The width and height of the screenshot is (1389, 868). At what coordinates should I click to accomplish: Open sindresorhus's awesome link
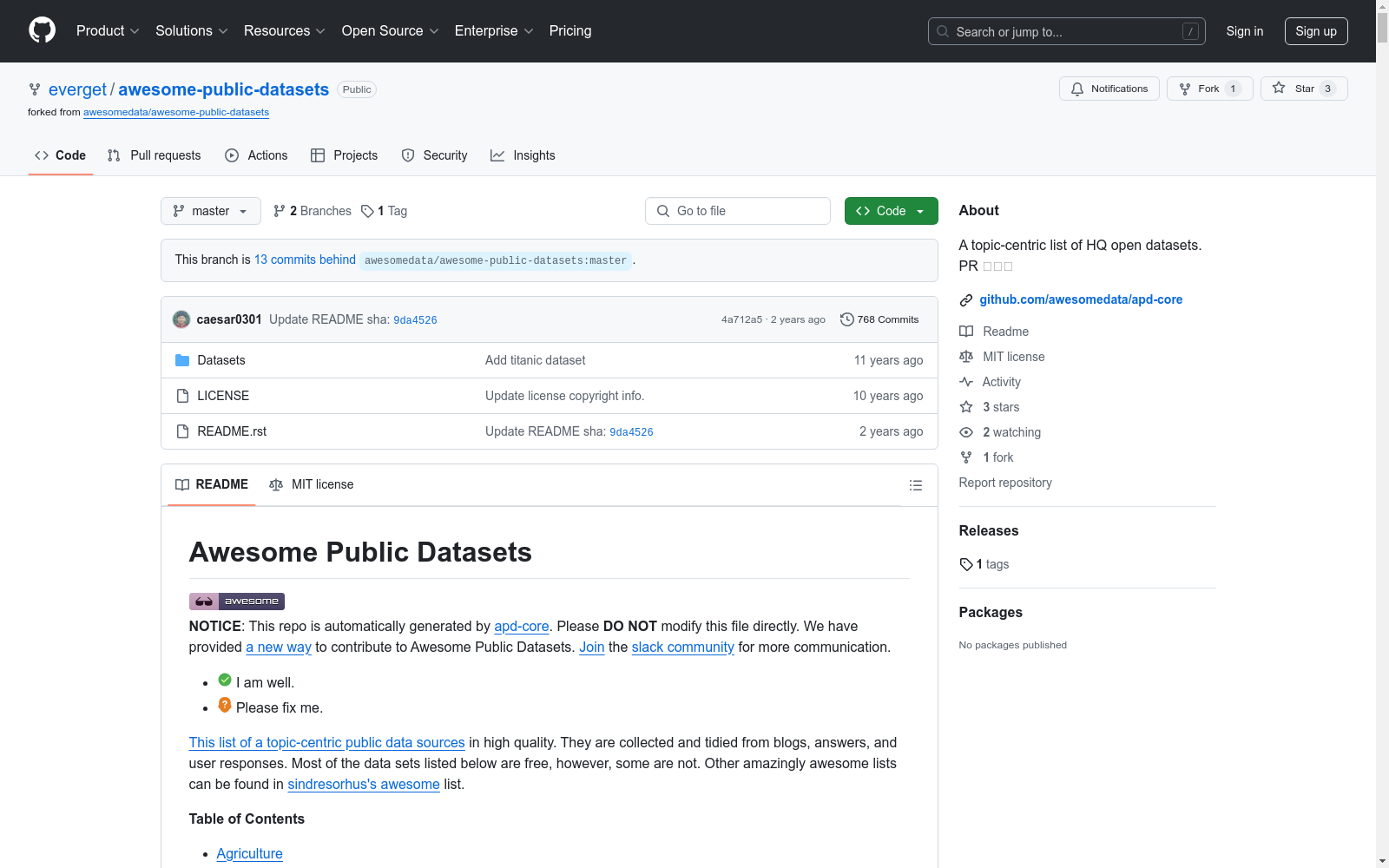point(364,784)
